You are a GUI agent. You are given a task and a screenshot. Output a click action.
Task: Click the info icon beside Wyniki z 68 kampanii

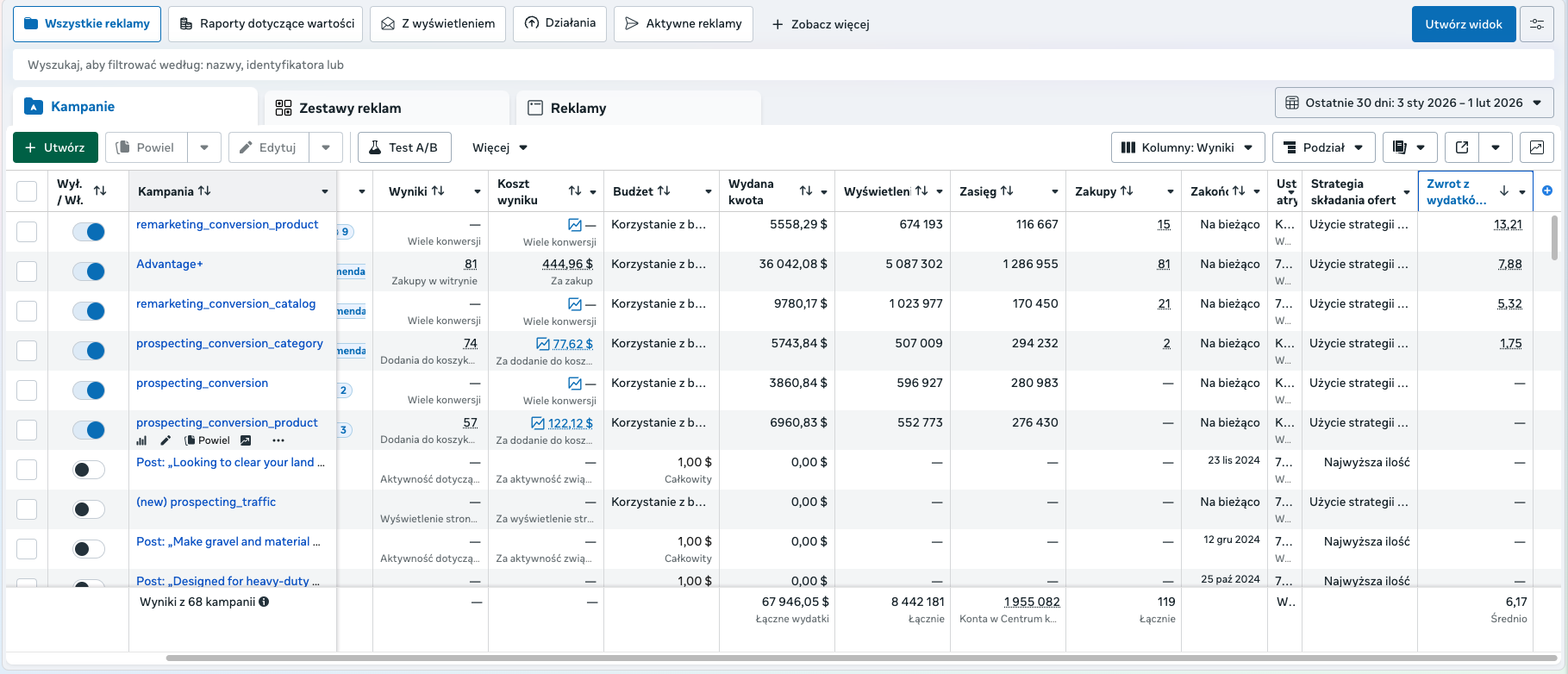264,602
